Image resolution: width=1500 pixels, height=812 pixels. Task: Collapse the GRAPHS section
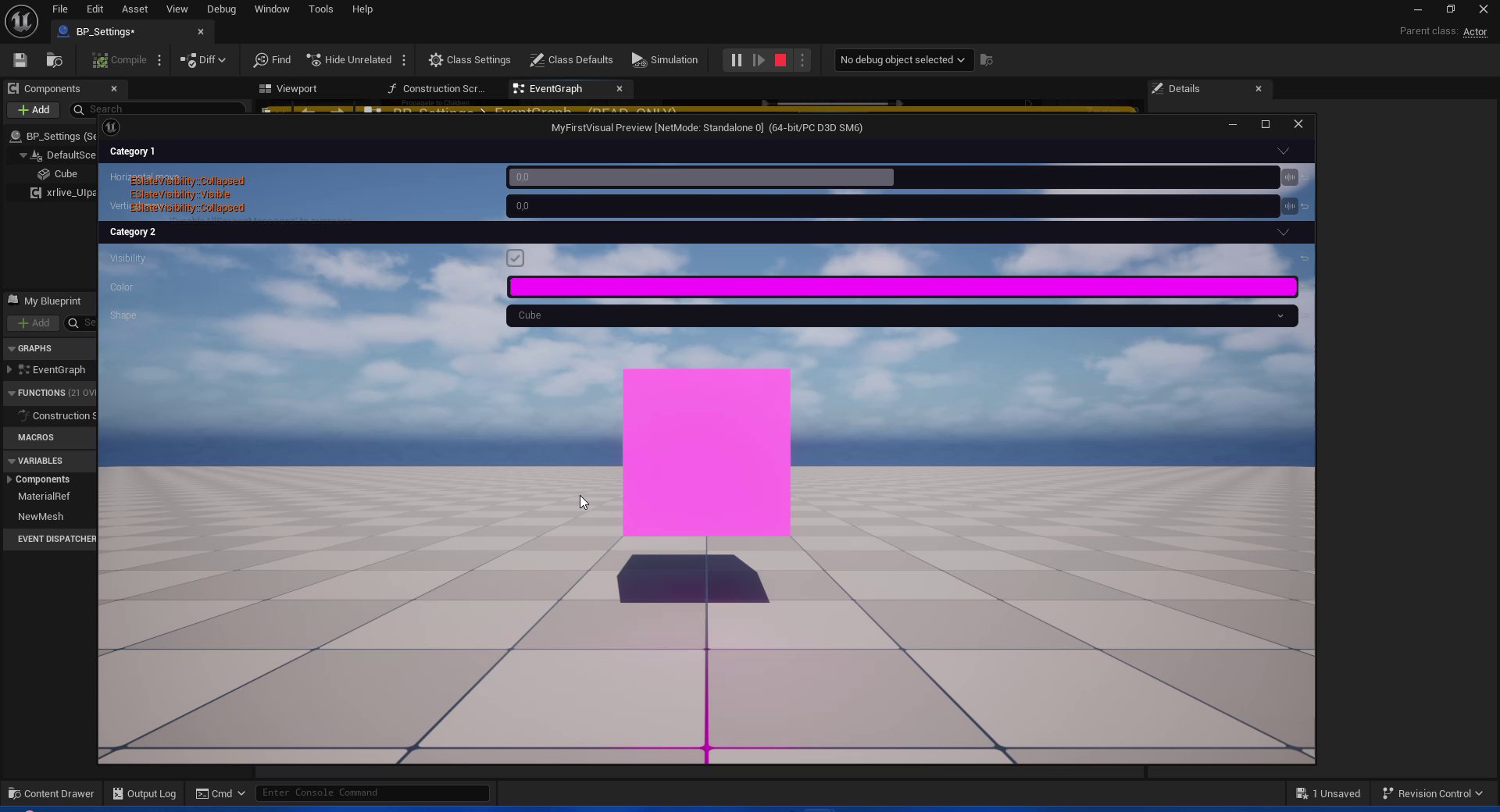(11, 349)
